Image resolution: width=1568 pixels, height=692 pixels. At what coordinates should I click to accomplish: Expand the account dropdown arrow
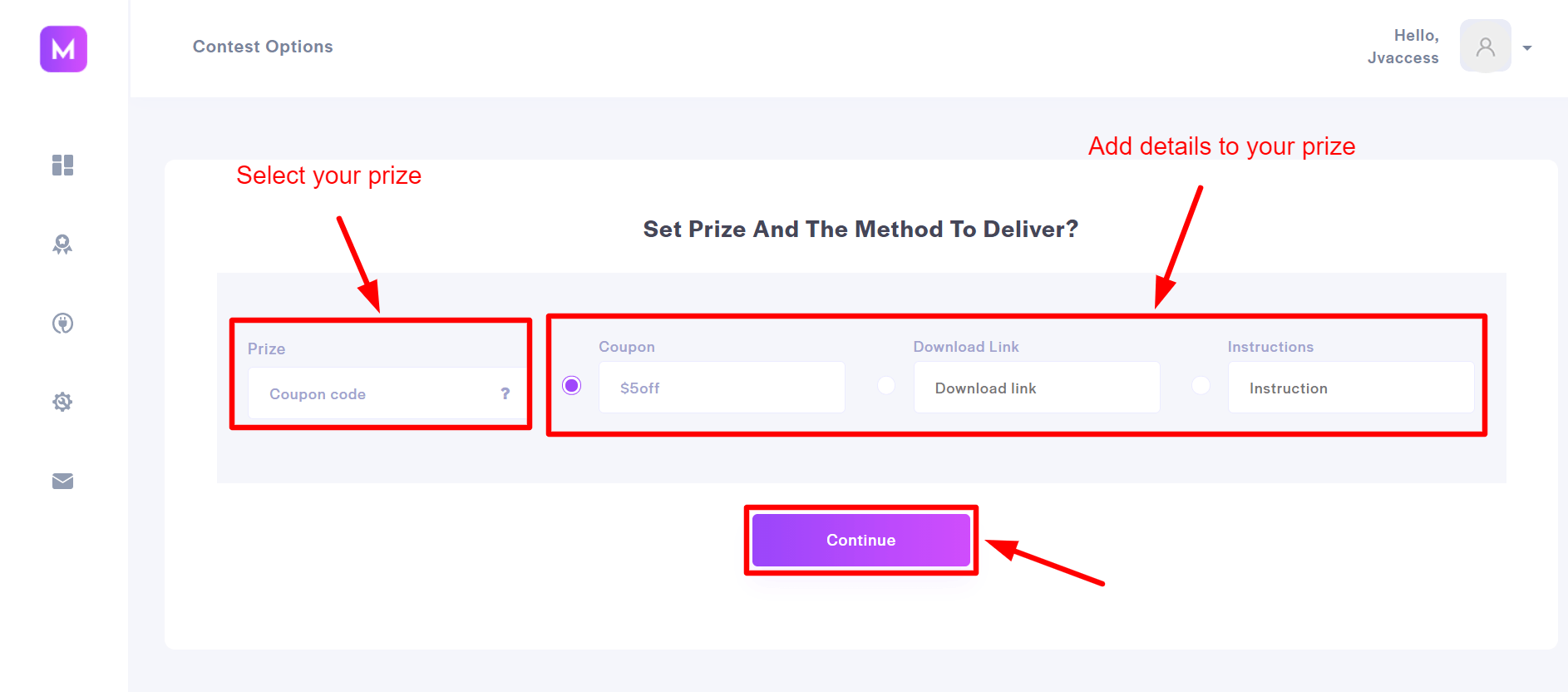tap(1527, 48)
